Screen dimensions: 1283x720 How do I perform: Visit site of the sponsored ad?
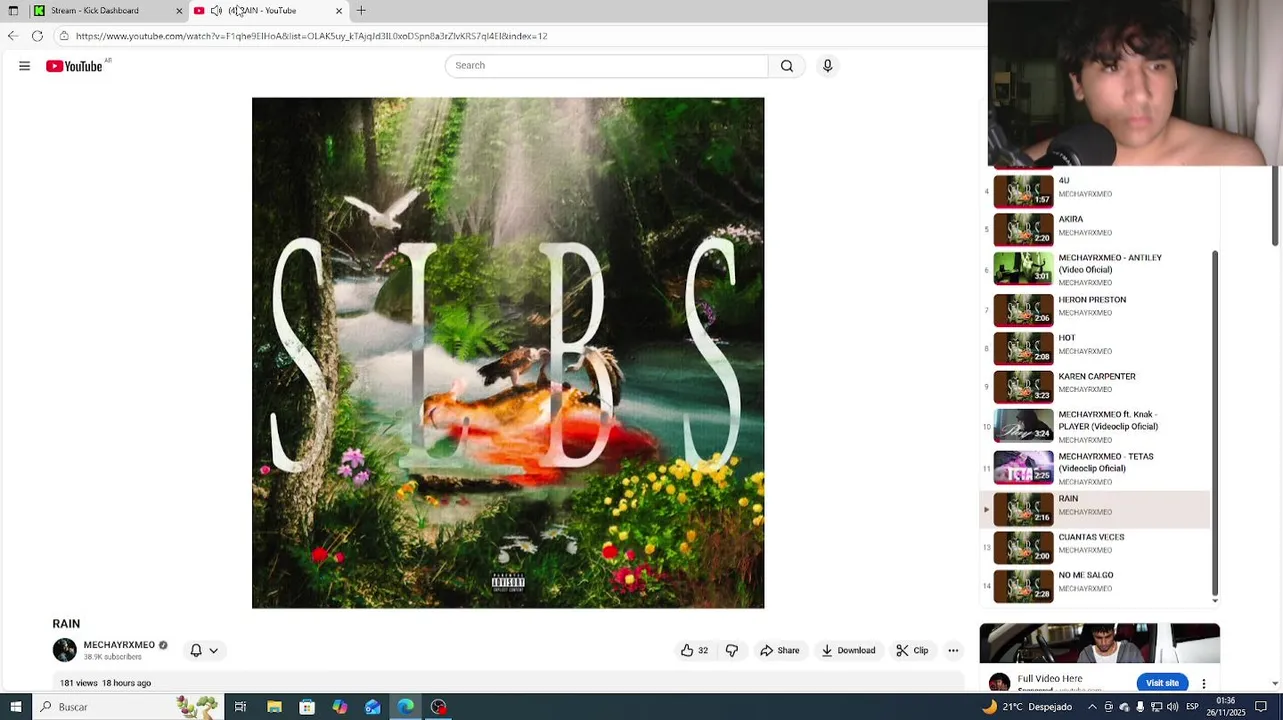click(x=1162, y=683)
